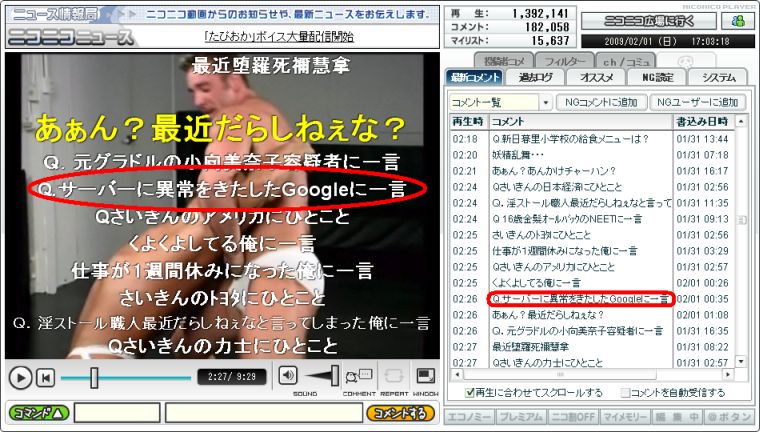Click the volume slider handle
Image resolution: width=760 pixels, height=432 pixels.
[x=335, y=376]
